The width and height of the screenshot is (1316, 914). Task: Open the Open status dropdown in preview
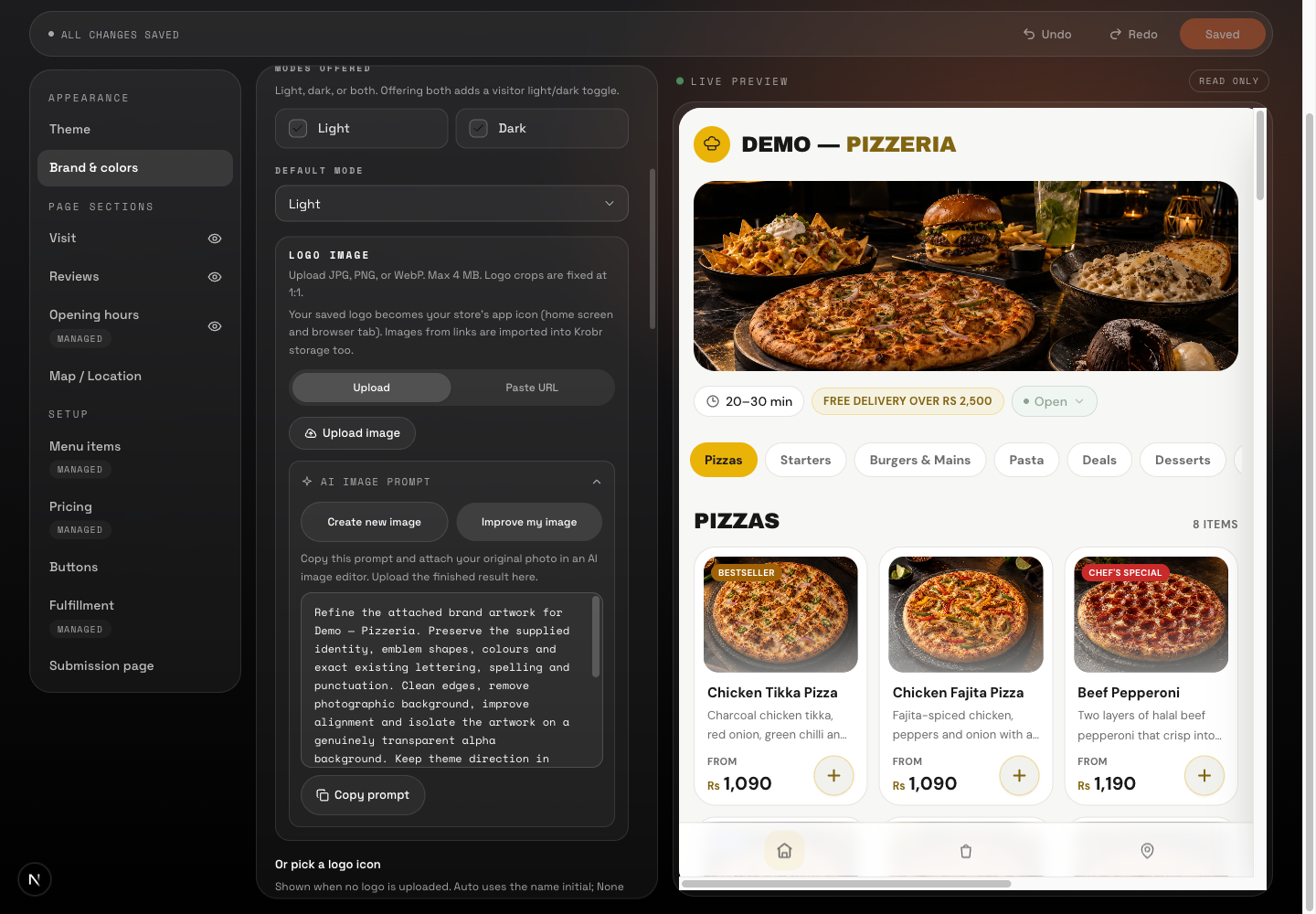click(1054, 401)
